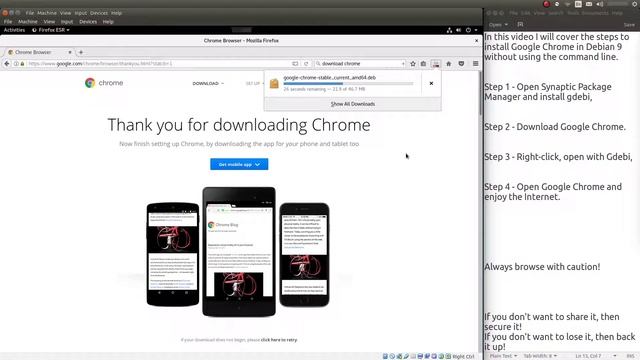The height and width of the screenshot is (360, 640).
Task: Open the dropdown arrow beside Ln 13, Col 7
Action: [x=615, y=356]
